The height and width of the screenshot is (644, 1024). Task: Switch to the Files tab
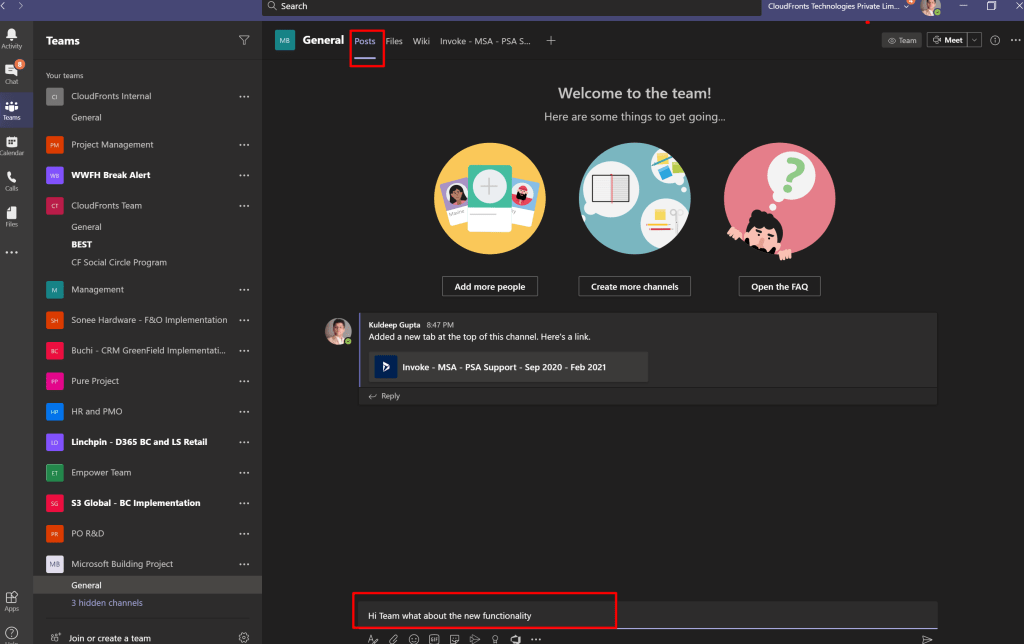pos(394,41)
